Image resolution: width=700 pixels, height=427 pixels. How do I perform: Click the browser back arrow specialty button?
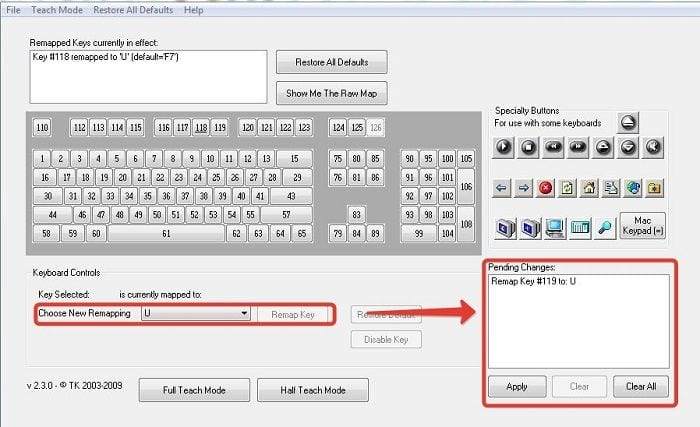point(502,187)
